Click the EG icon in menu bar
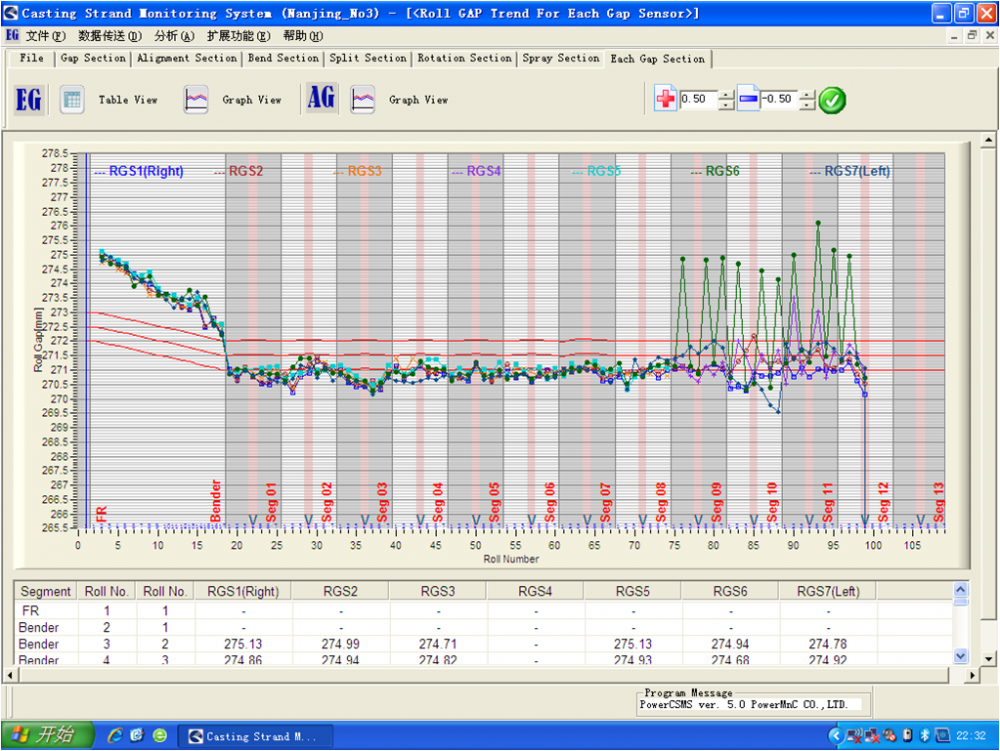 12,35
